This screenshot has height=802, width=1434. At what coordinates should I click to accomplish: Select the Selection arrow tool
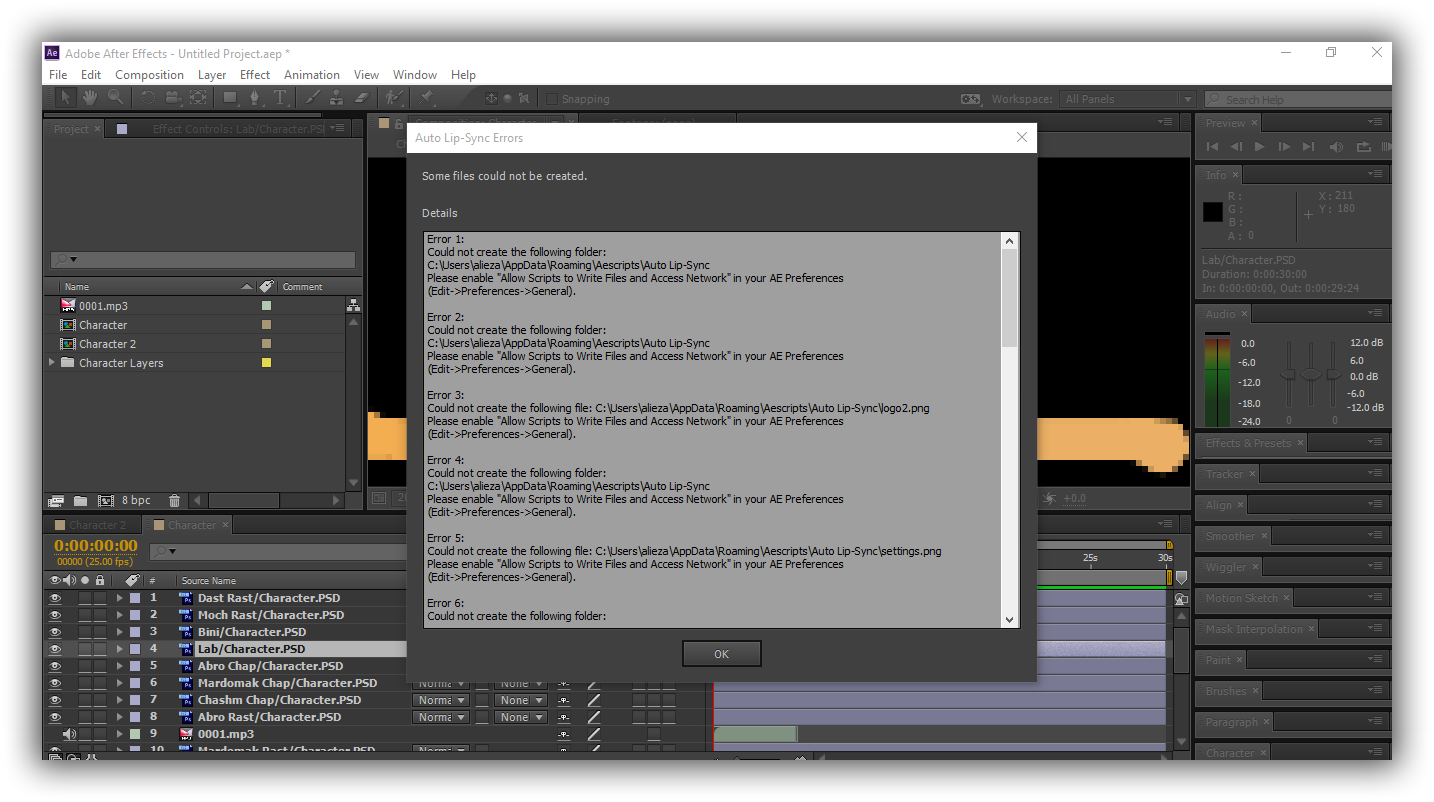tap(65, 97)
